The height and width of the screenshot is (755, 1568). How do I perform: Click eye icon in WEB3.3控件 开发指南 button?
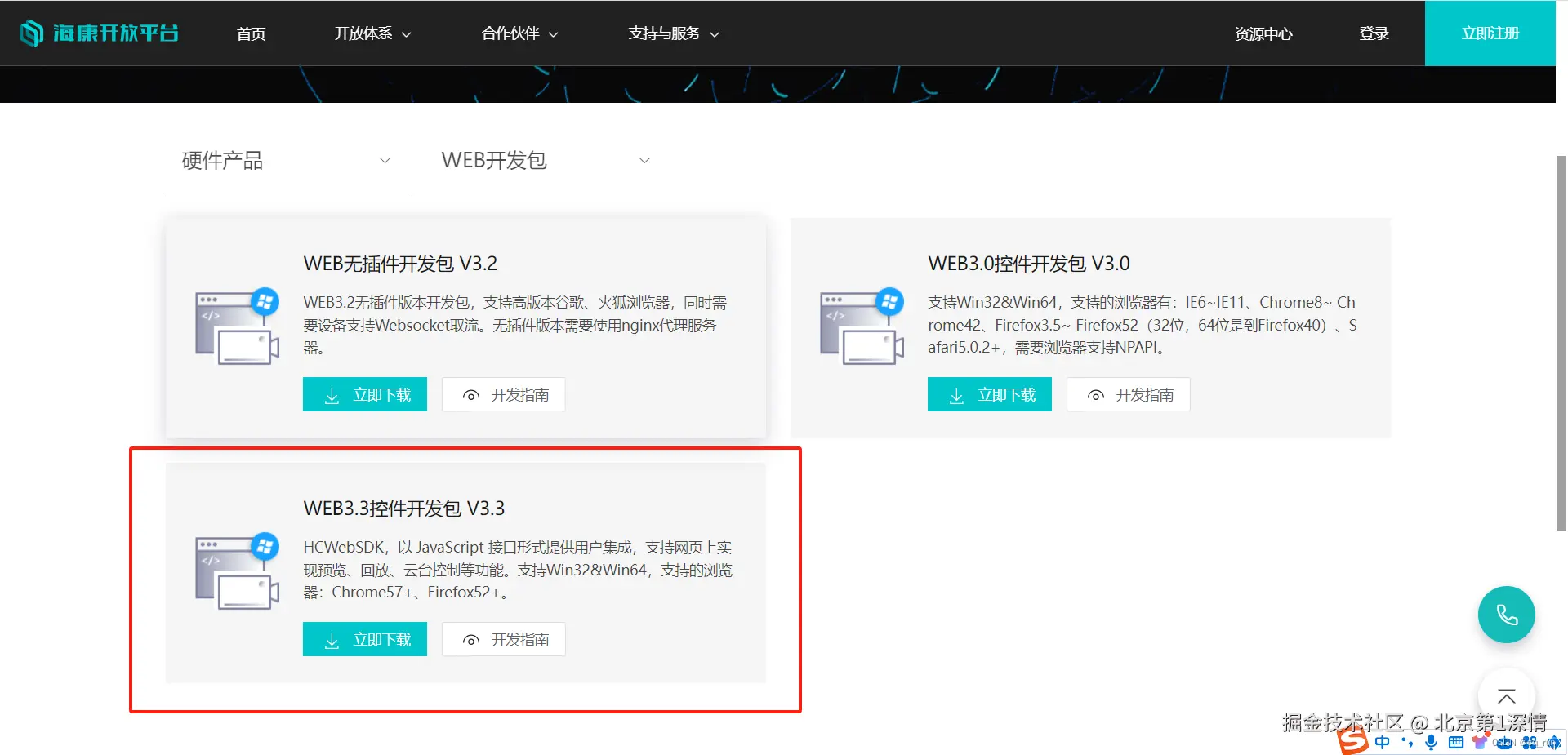click(471, 641)
